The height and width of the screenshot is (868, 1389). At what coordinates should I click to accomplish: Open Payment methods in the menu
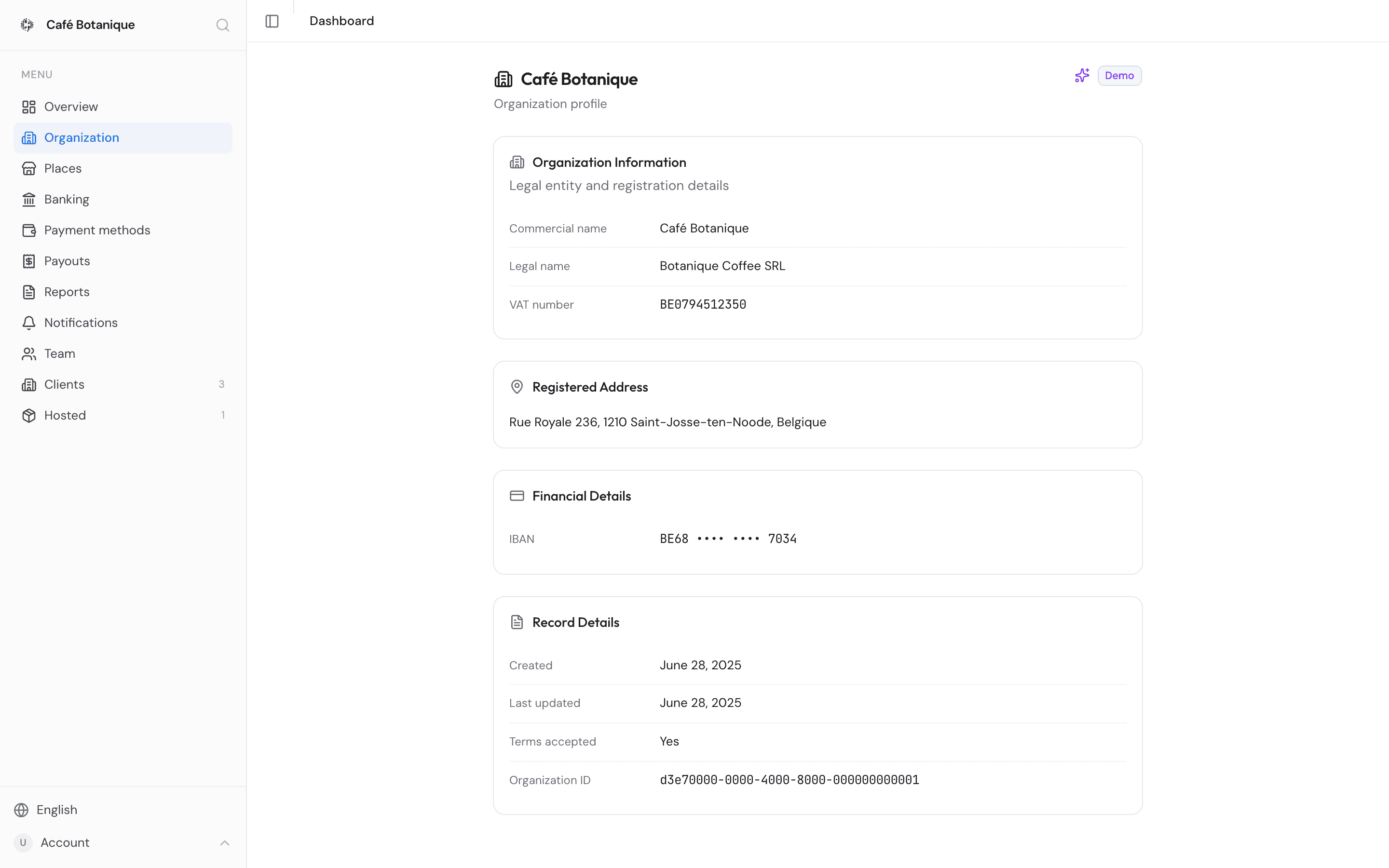tap(123, 230)
